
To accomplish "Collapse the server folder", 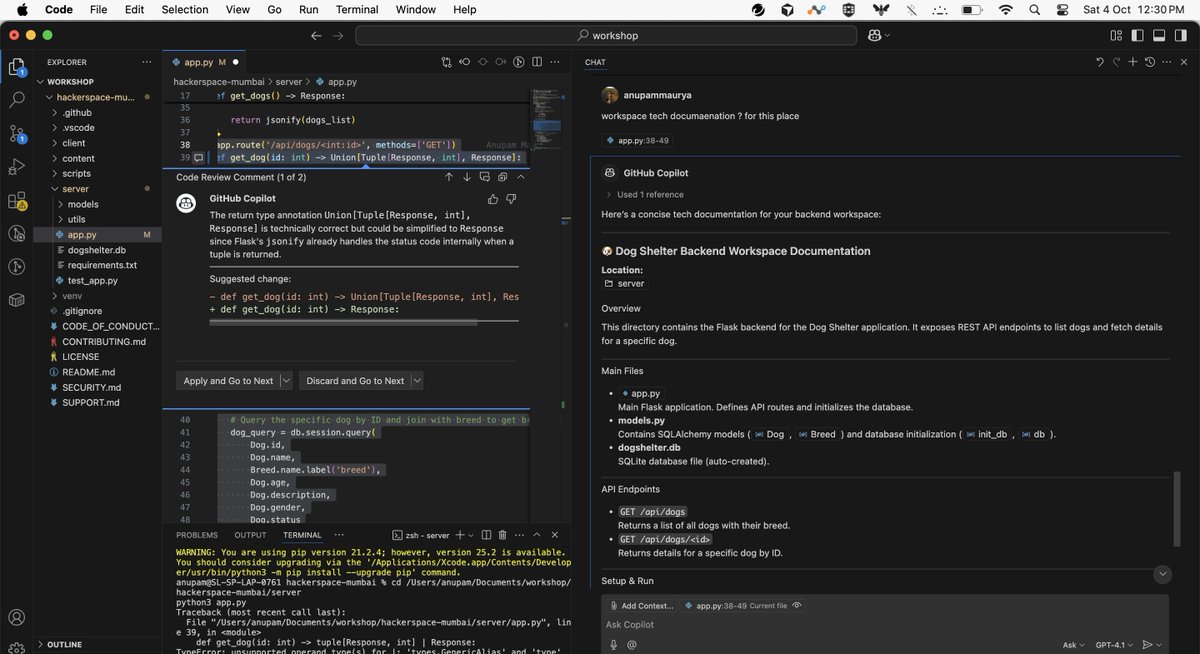I will pos(75,188).
